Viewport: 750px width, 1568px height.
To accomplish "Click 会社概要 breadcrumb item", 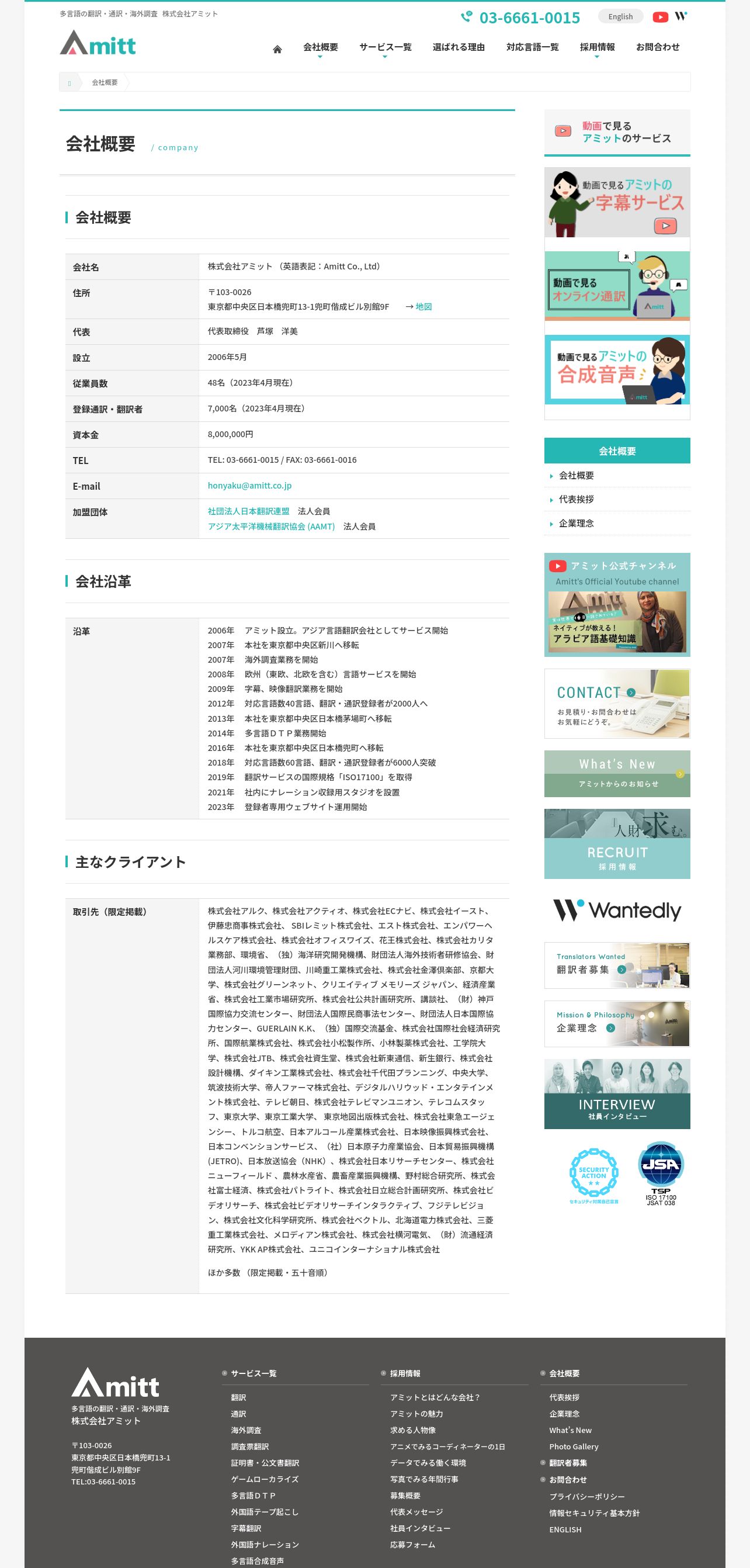I will tap(105, 82).
